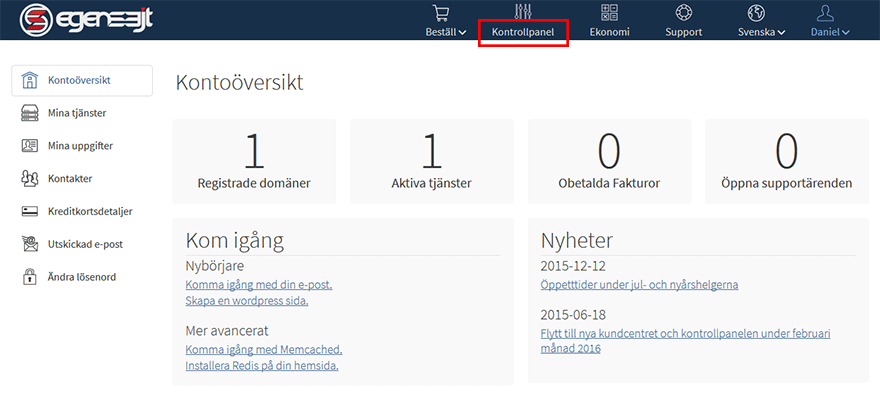
Task: Click the date '2015-06-18'
Action: (574, 315)
